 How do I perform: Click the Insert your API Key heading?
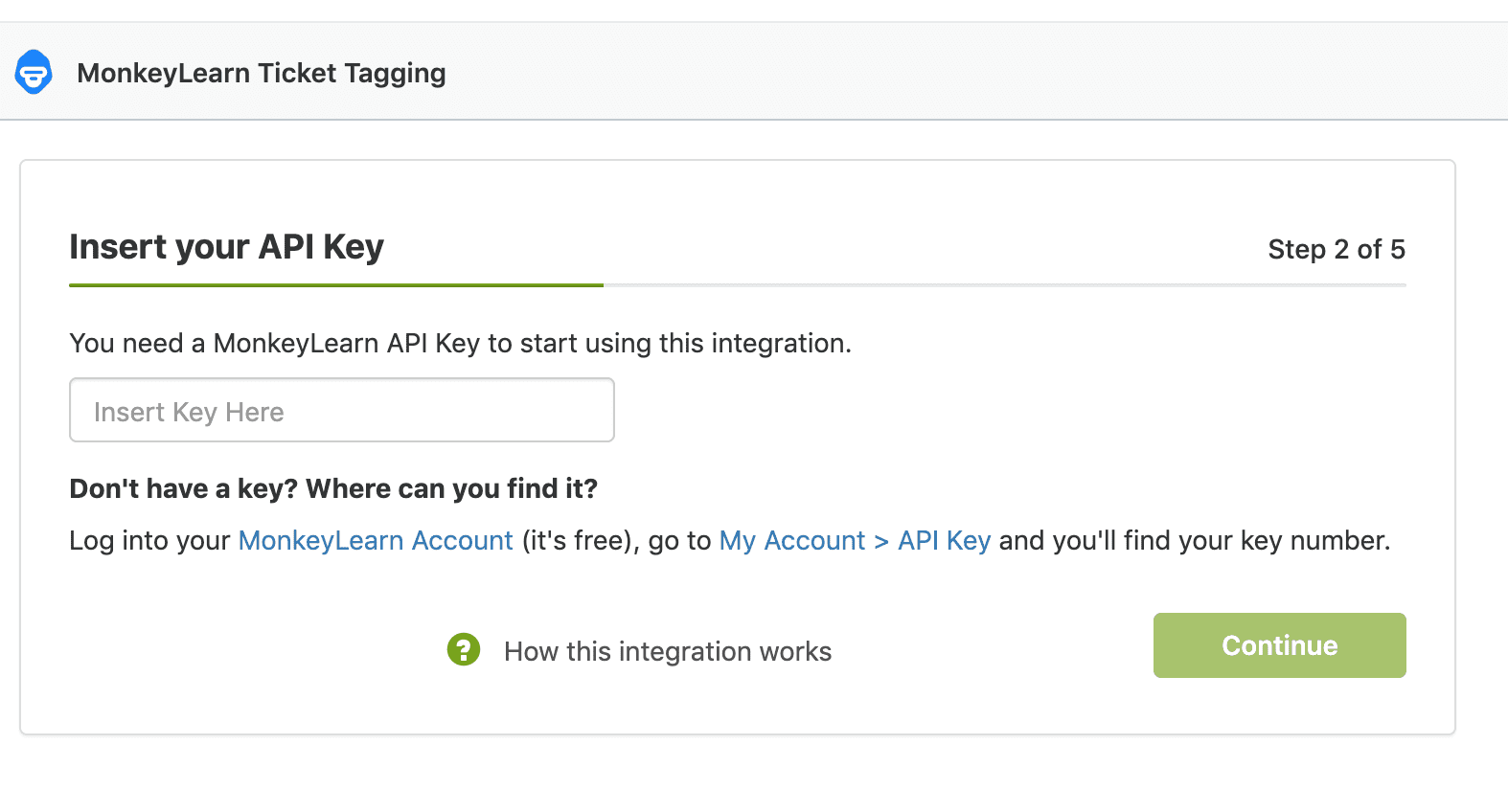tap(226, 247)
